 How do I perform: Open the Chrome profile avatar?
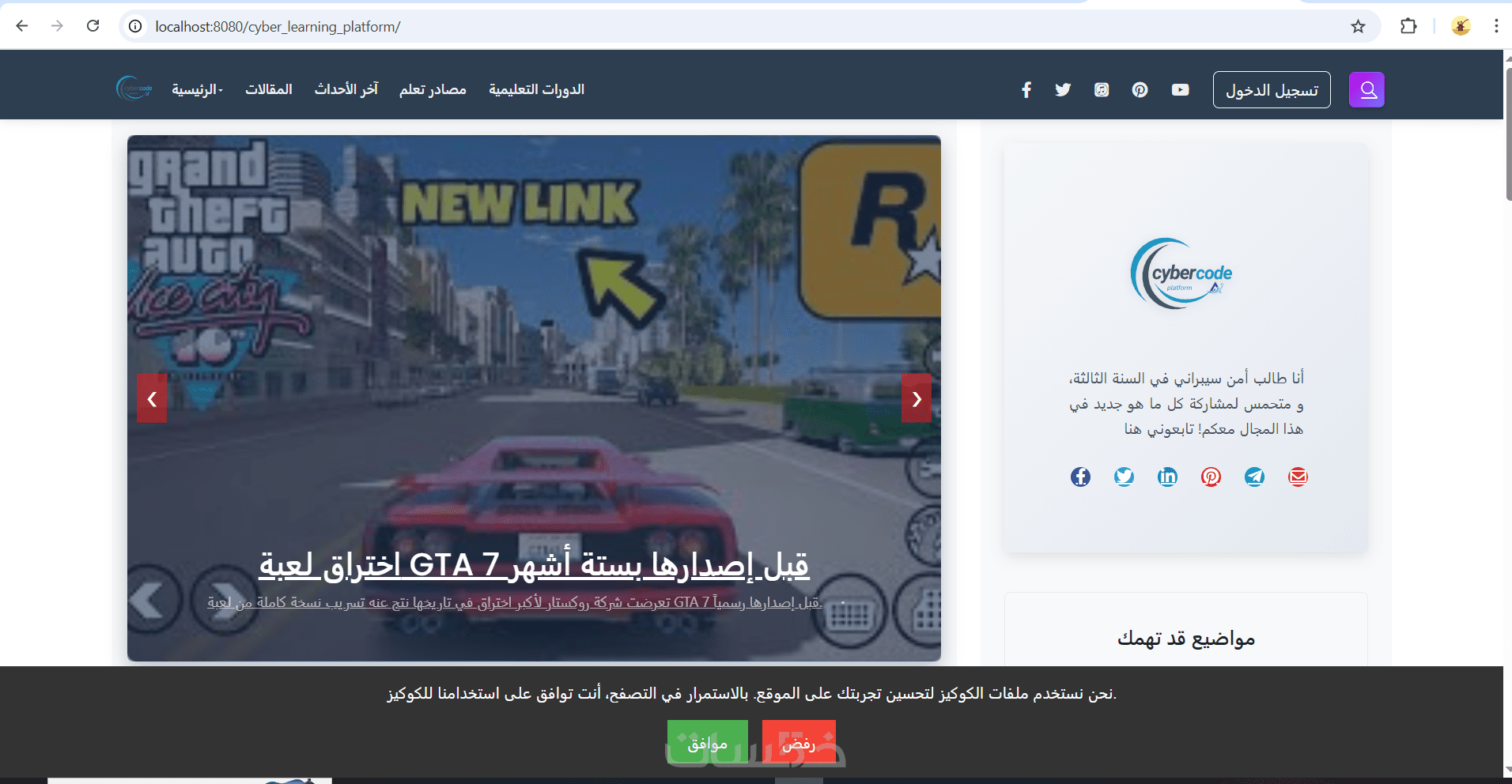tap(1461, 26)
